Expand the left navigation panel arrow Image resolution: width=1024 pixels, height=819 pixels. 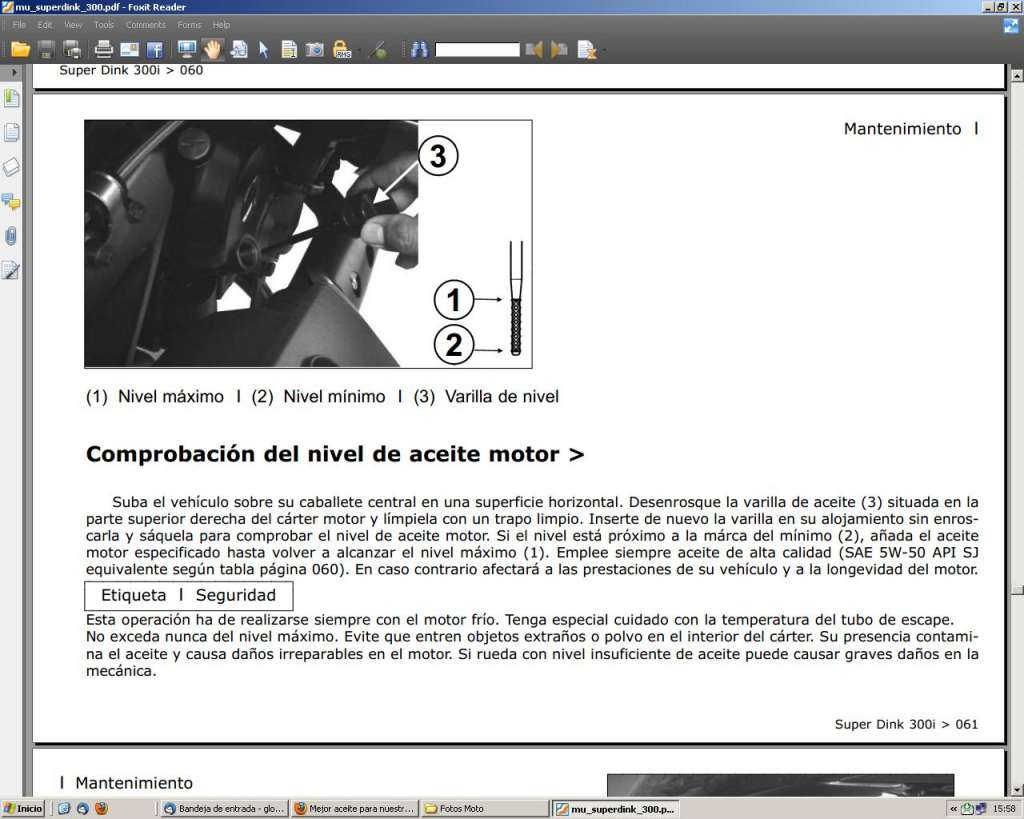pyautogui.click(x=13, y=72)
